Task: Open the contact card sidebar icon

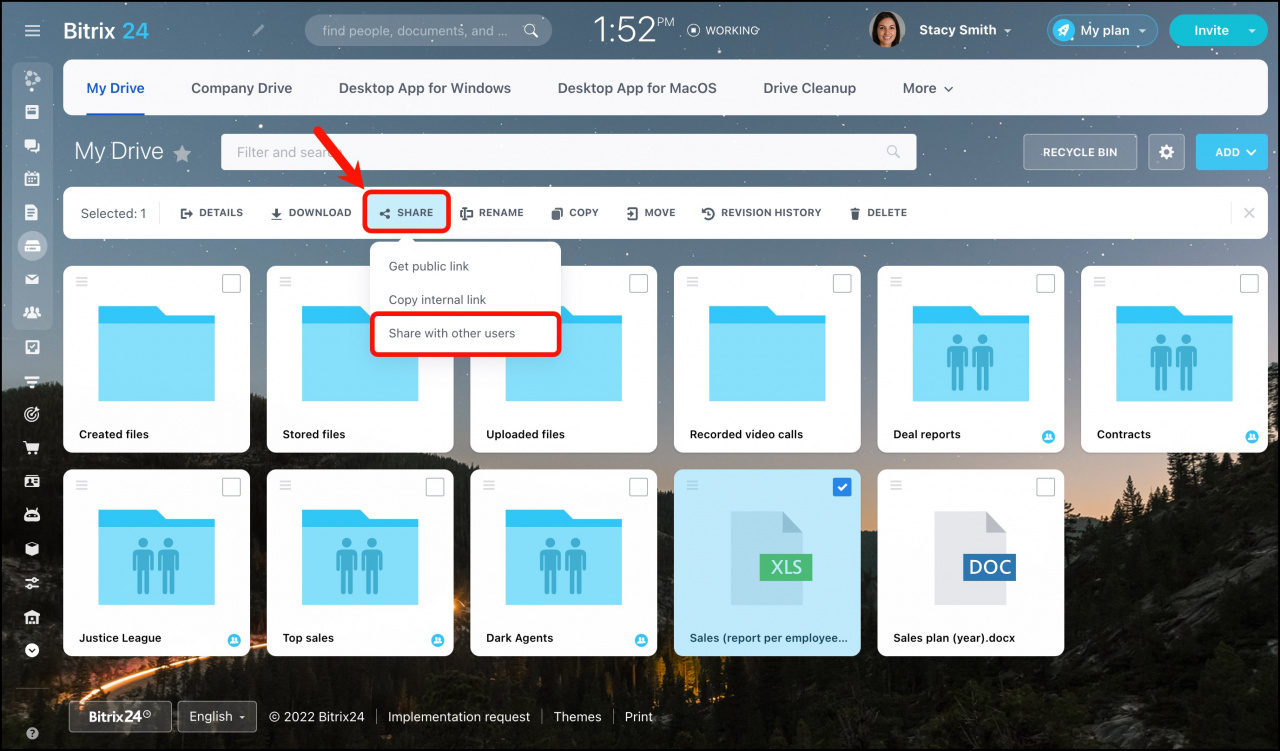Action: pyautogui.click(x=32, y=481)
